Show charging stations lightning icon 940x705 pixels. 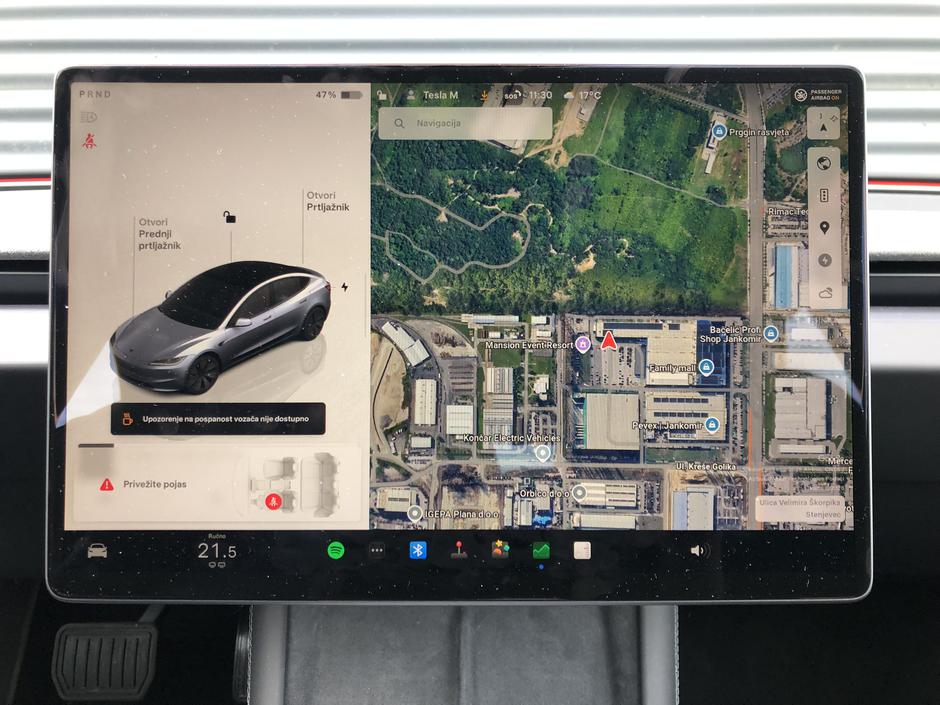(x=825, y=260)
